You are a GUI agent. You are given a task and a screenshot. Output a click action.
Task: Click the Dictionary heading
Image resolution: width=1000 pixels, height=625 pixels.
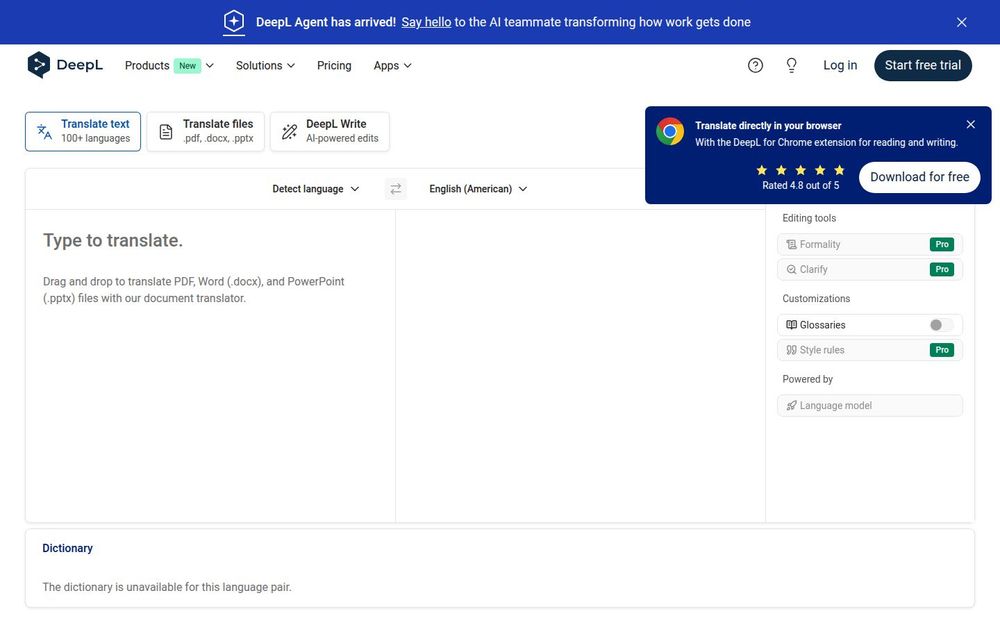[x=68, y=548]
